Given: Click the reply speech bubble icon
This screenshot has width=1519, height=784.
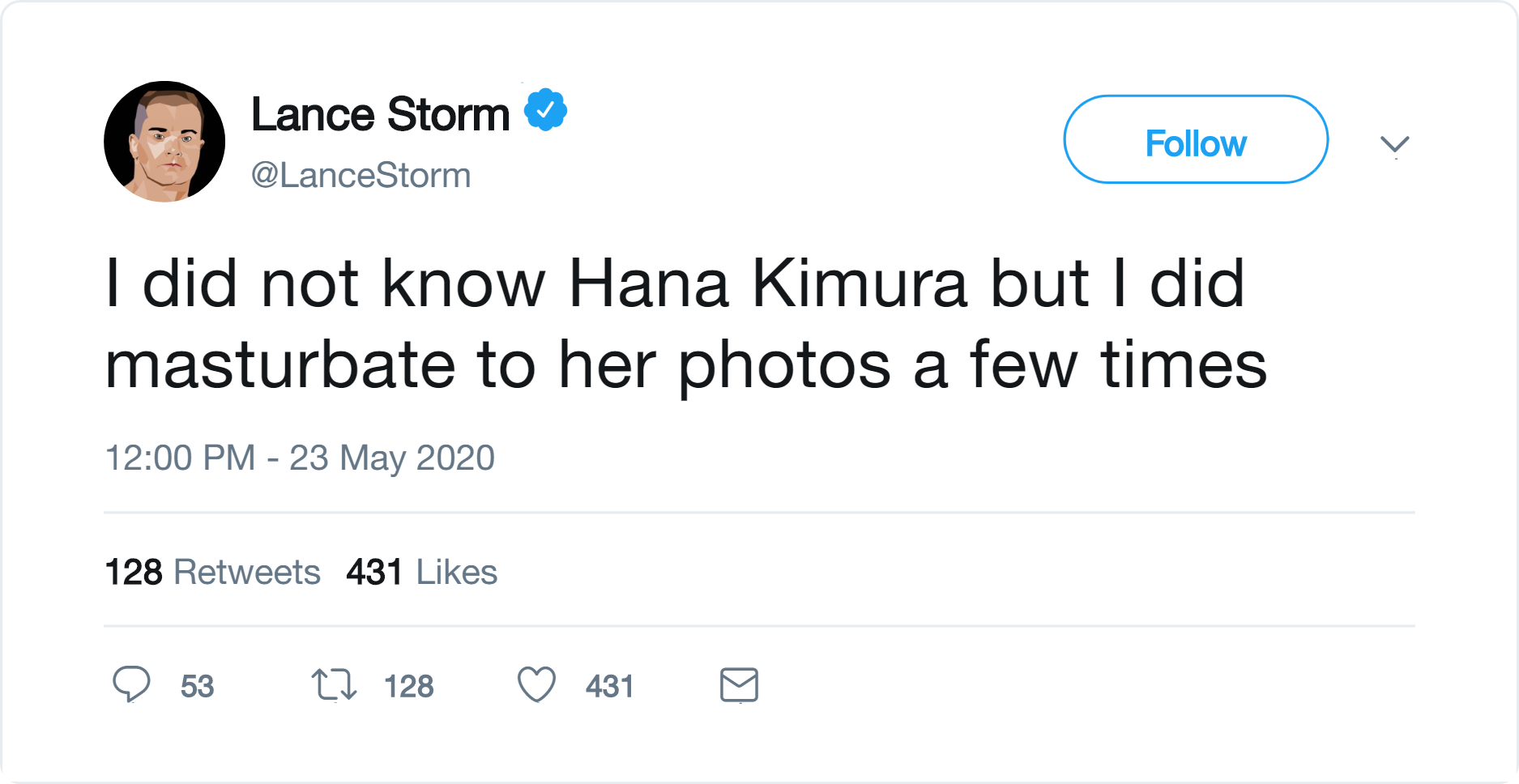Looking at the screenshot, I should click(x=131, y=684).
